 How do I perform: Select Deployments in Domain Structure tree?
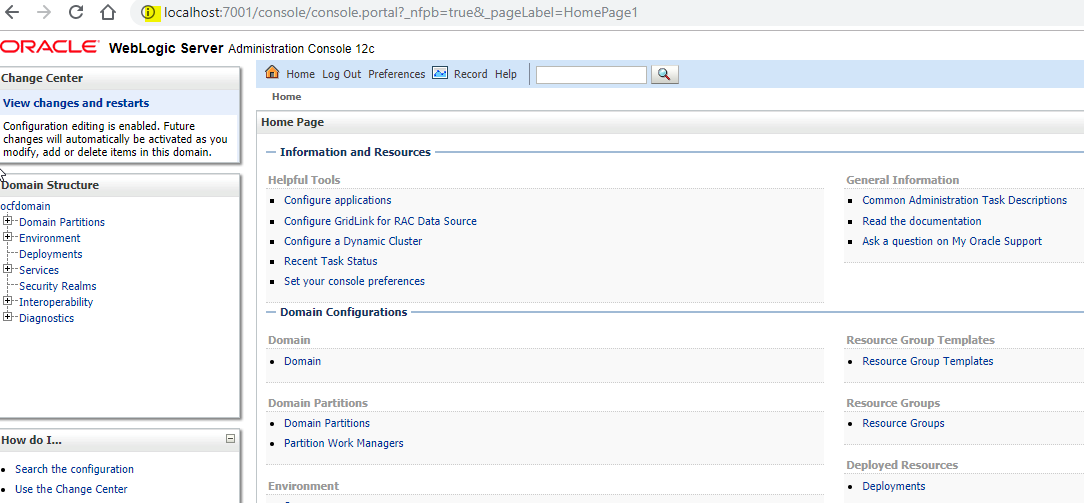pos(50,254)
